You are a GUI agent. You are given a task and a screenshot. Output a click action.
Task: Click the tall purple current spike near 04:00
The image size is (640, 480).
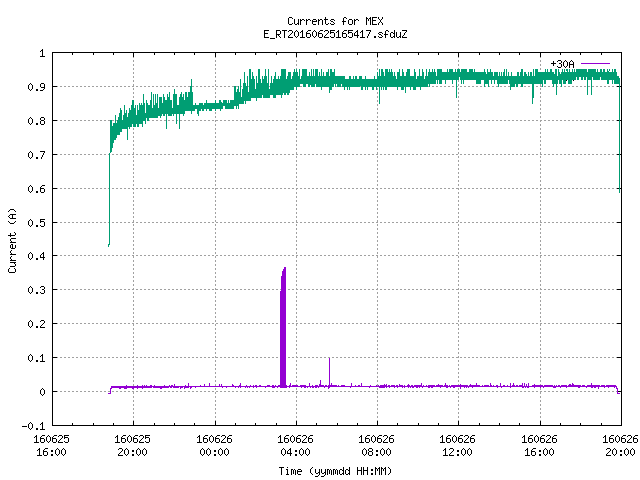click(x=283, y=327)
